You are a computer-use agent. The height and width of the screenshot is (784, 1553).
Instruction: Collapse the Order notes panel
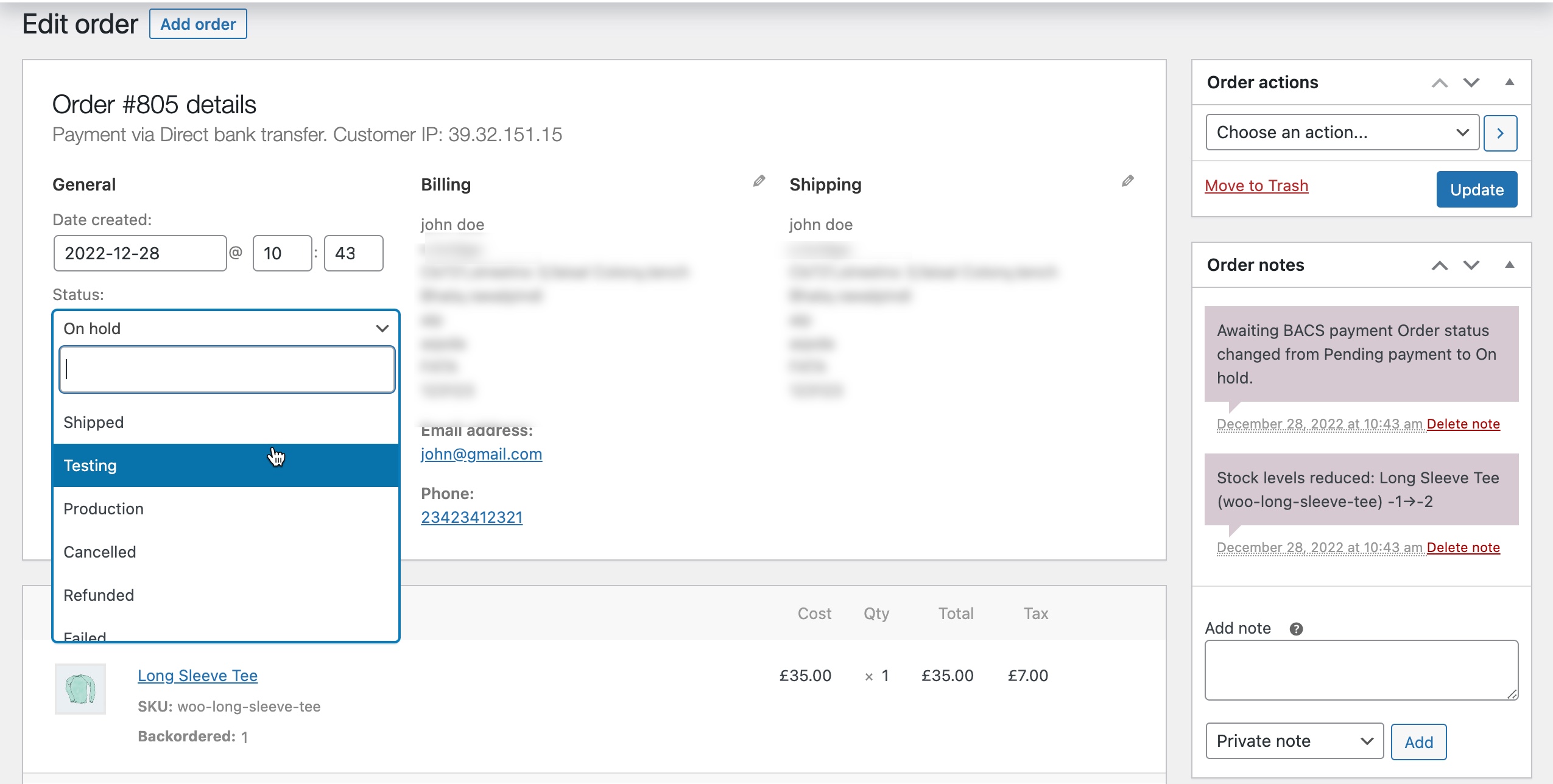pyautogui.click(x=1510, y=264)
